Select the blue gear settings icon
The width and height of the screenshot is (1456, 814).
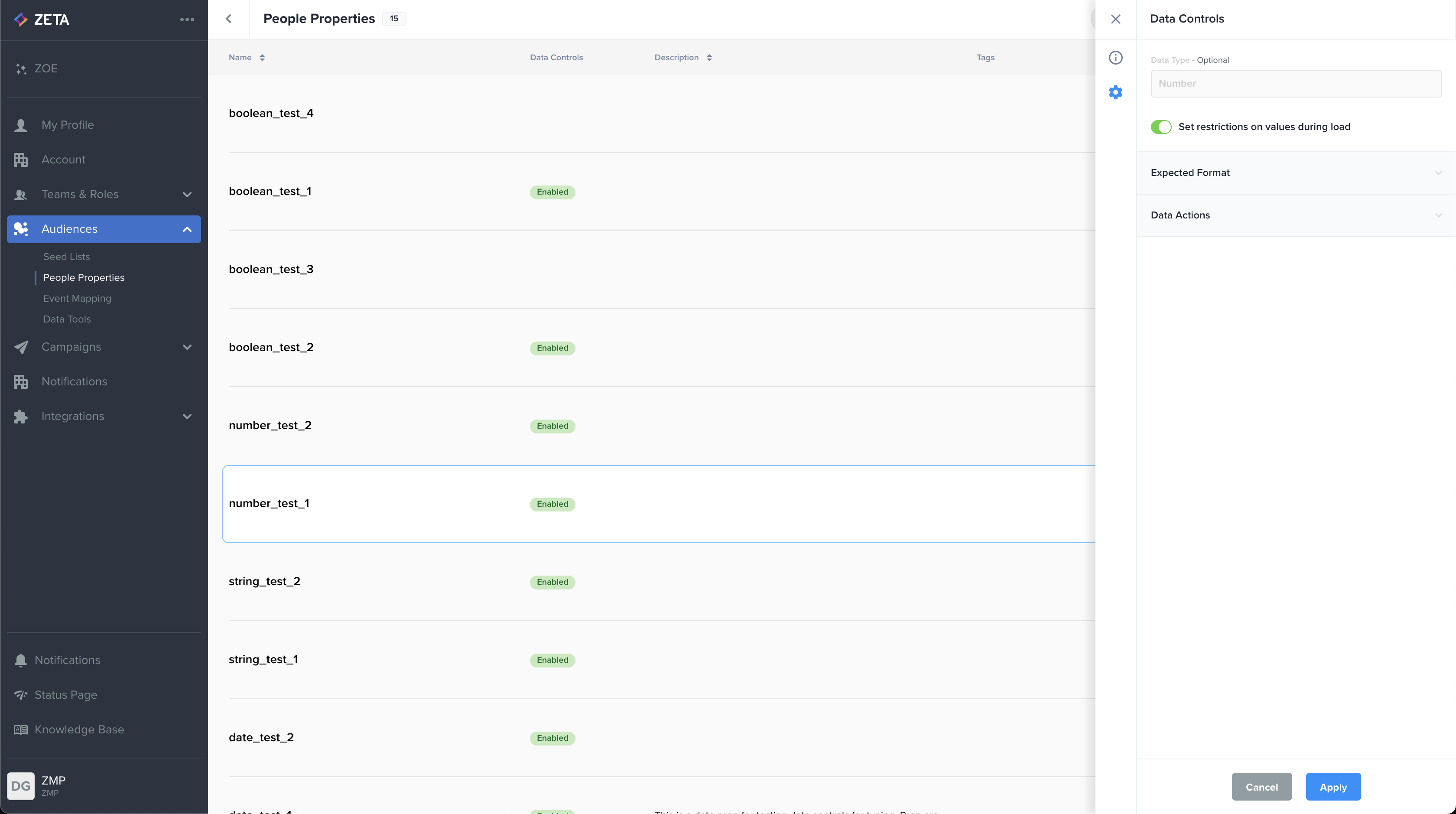pyautogui.click(x=1115, y=92)
